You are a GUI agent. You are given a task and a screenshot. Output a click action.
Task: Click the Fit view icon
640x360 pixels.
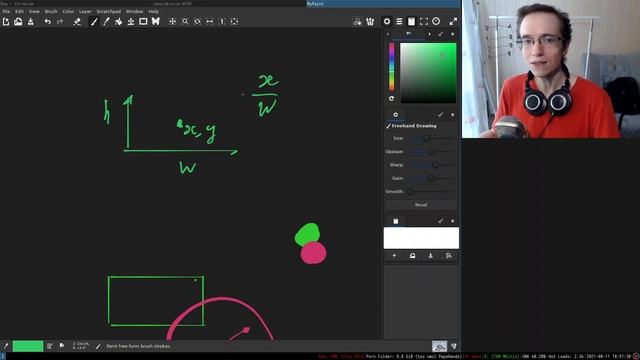click(234, 22)
